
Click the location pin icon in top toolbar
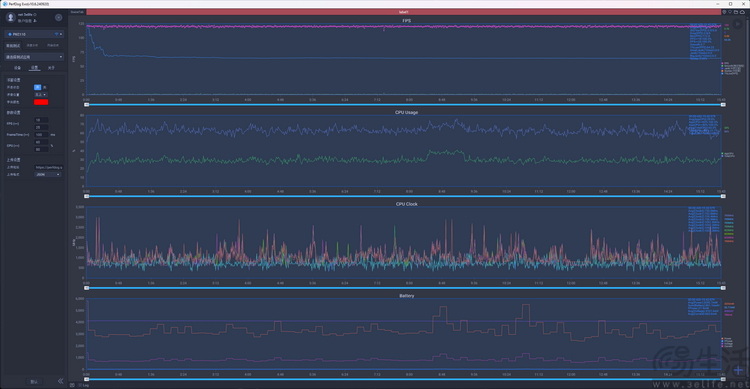pos(724,12)
